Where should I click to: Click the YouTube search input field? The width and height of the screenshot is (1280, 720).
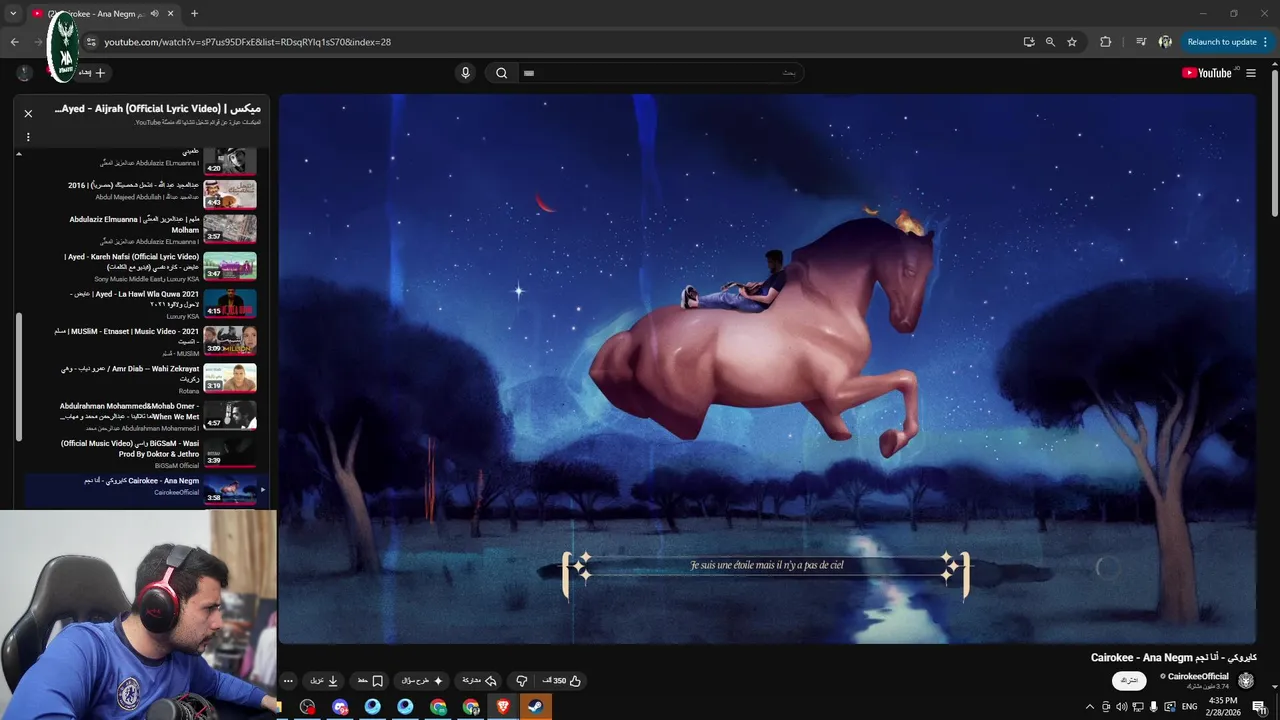[661, 73]
